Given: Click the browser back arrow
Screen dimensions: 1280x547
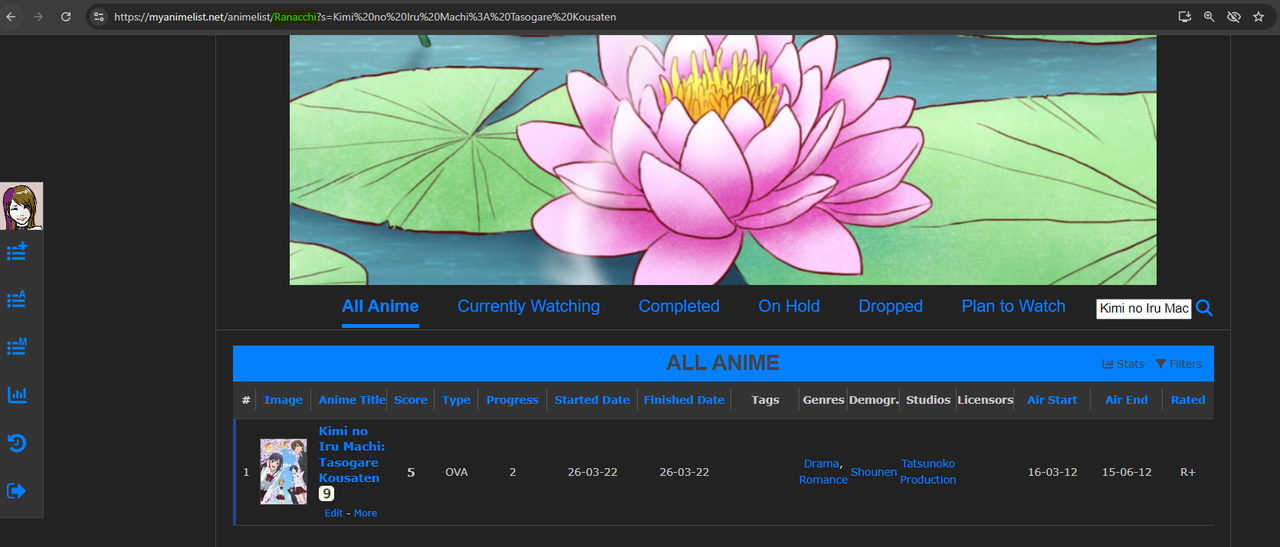Looking at the screenshot, I should (11, 17).
